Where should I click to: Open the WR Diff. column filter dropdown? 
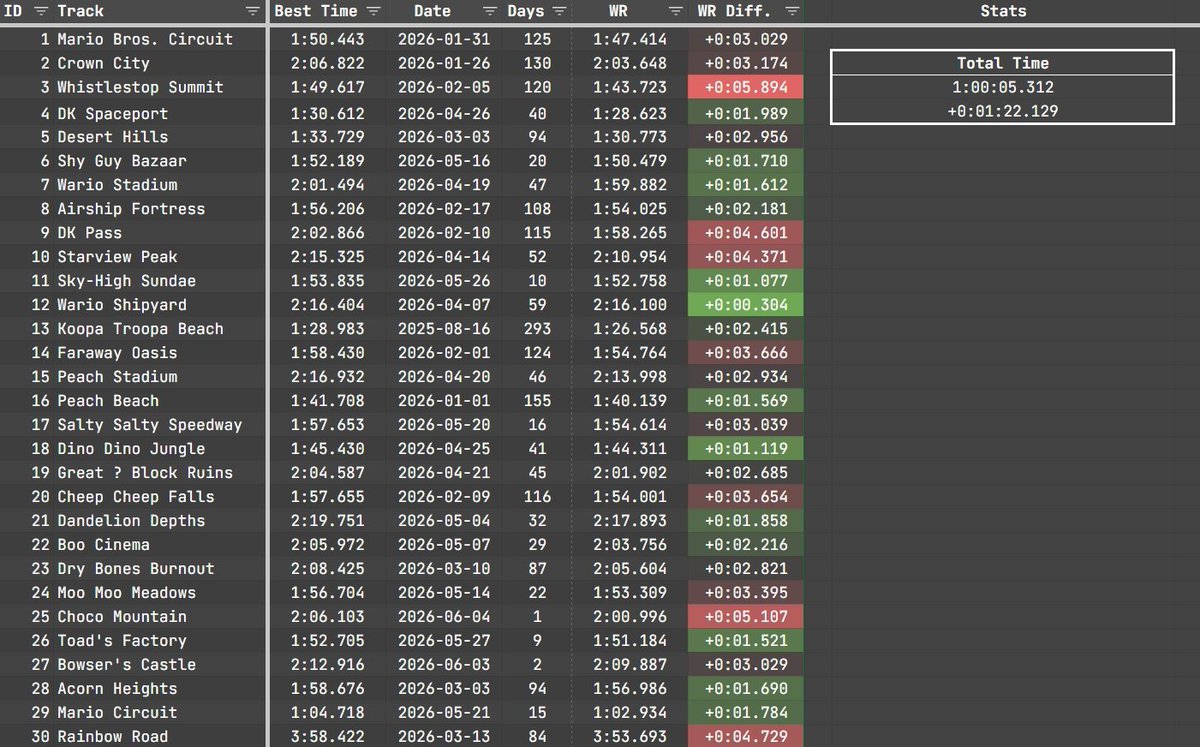tap(792, 12)
